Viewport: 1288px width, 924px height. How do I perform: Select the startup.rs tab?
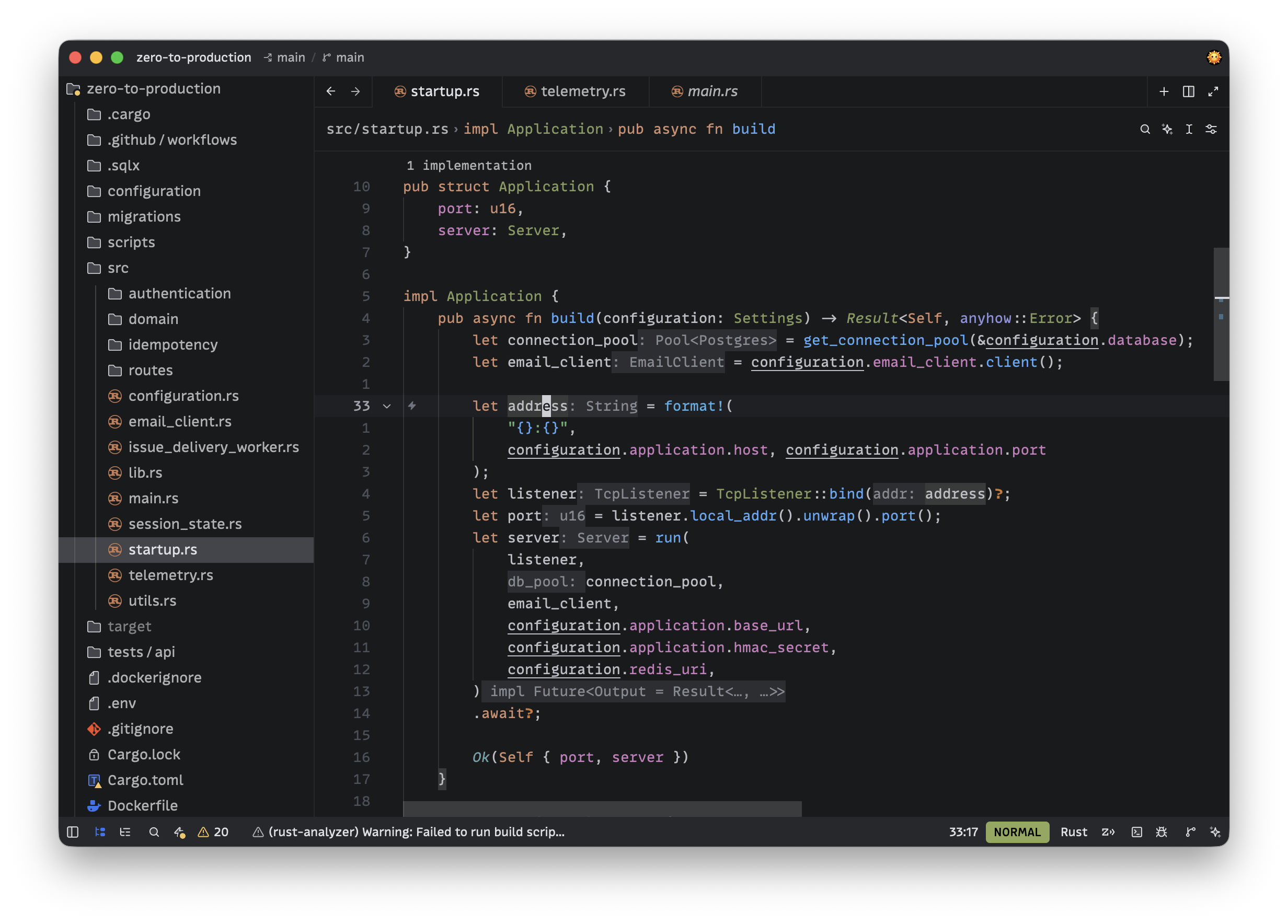[x=438, y=91]
